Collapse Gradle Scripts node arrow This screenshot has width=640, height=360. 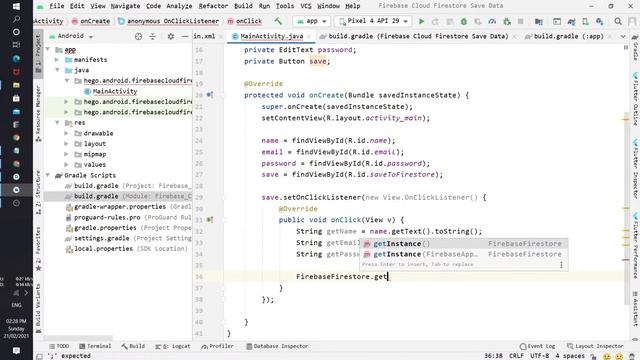coord(48,176)
